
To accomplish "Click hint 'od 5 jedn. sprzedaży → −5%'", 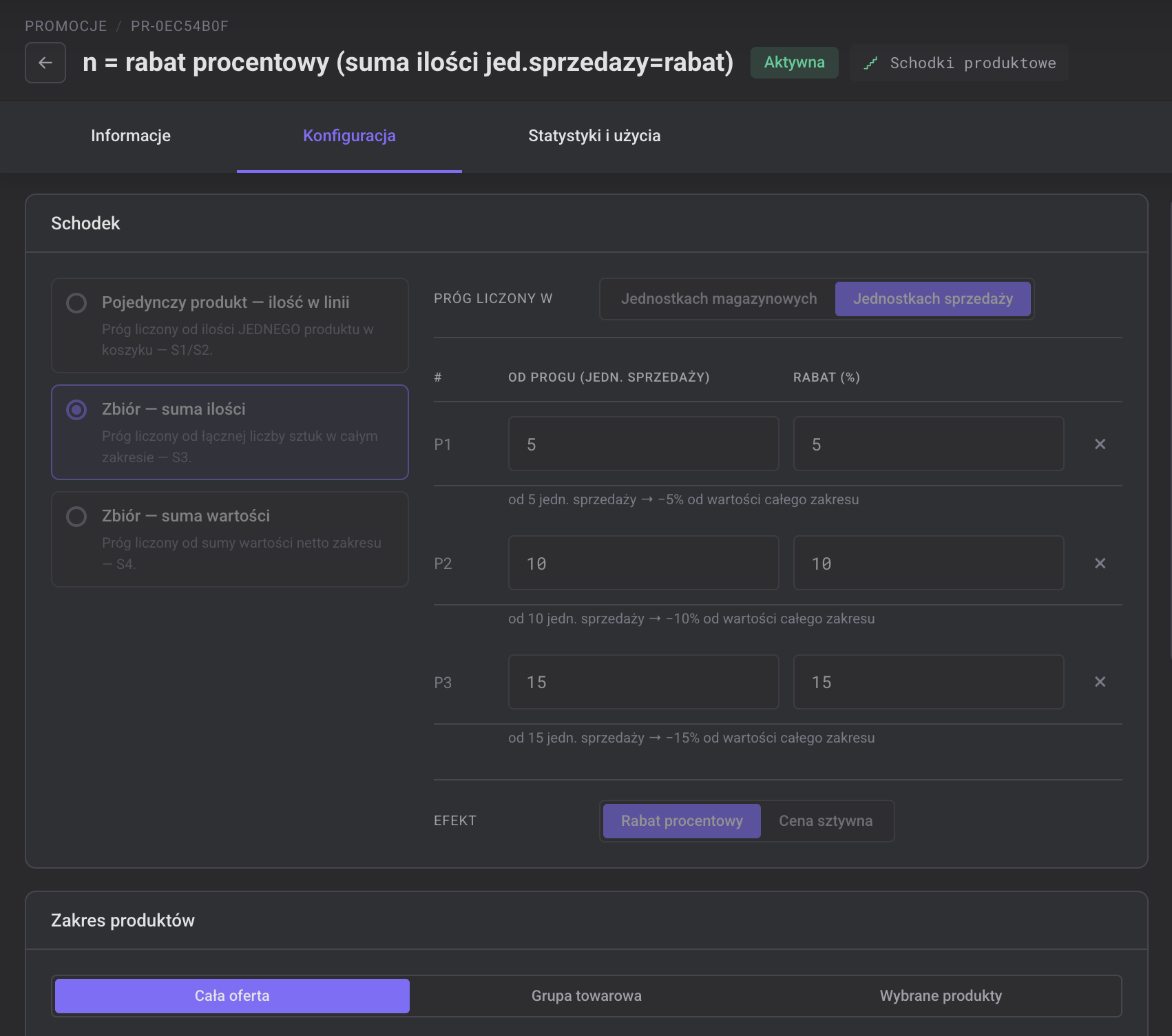I will 684,500.
